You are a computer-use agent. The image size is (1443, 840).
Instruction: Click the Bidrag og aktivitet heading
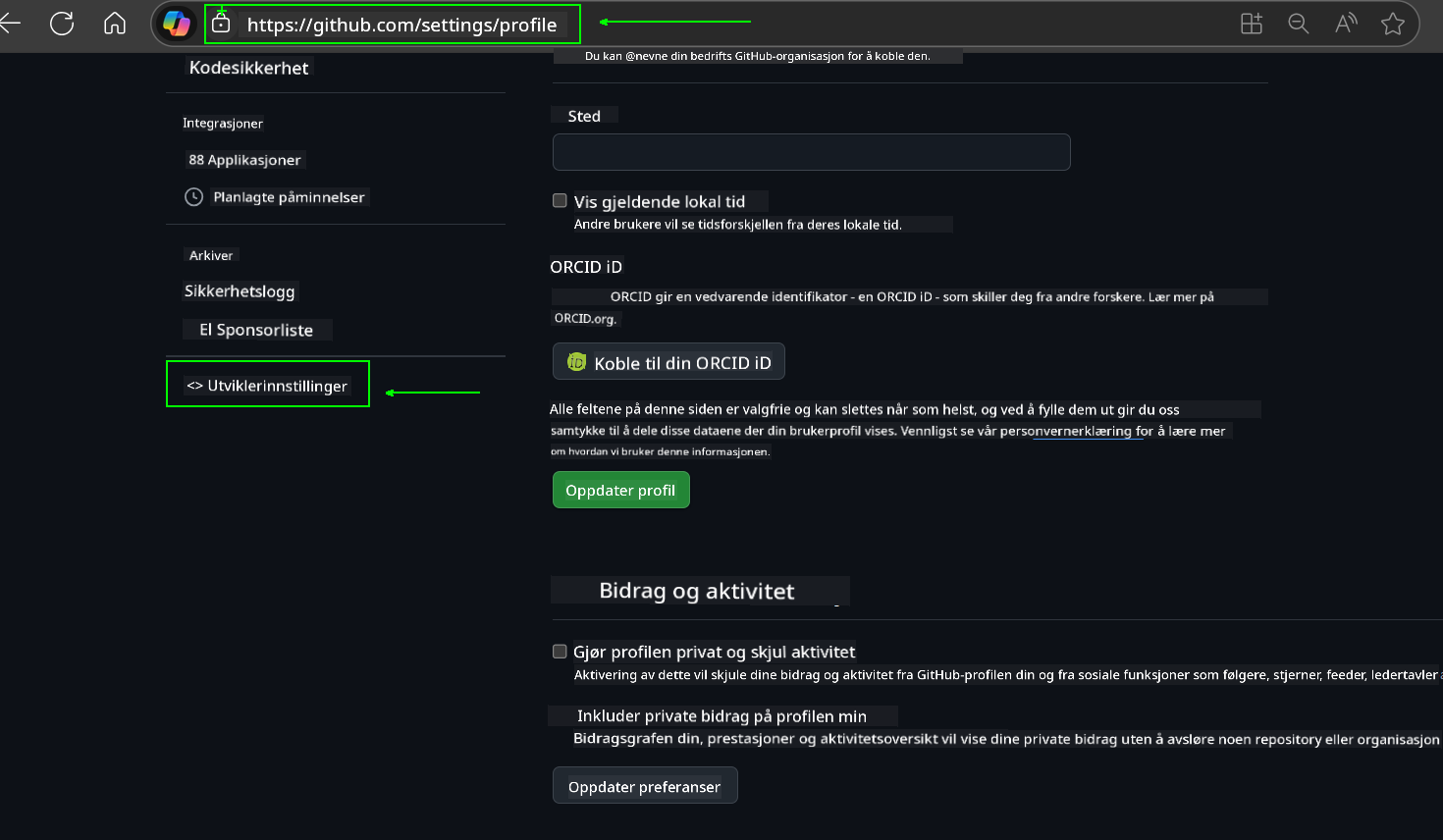[697, 591]
